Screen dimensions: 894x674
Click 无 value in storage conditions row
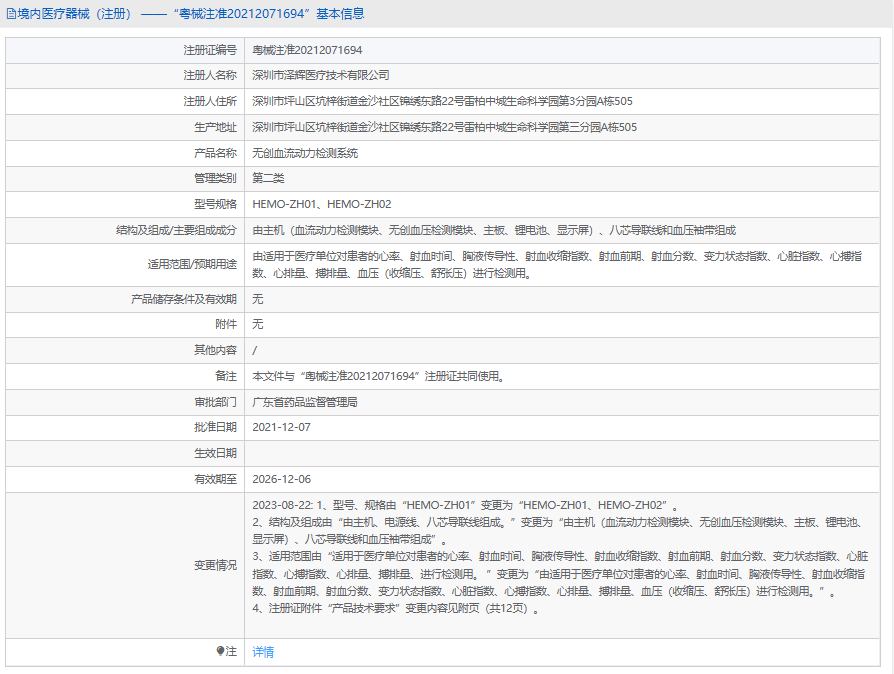coord(258,299)
